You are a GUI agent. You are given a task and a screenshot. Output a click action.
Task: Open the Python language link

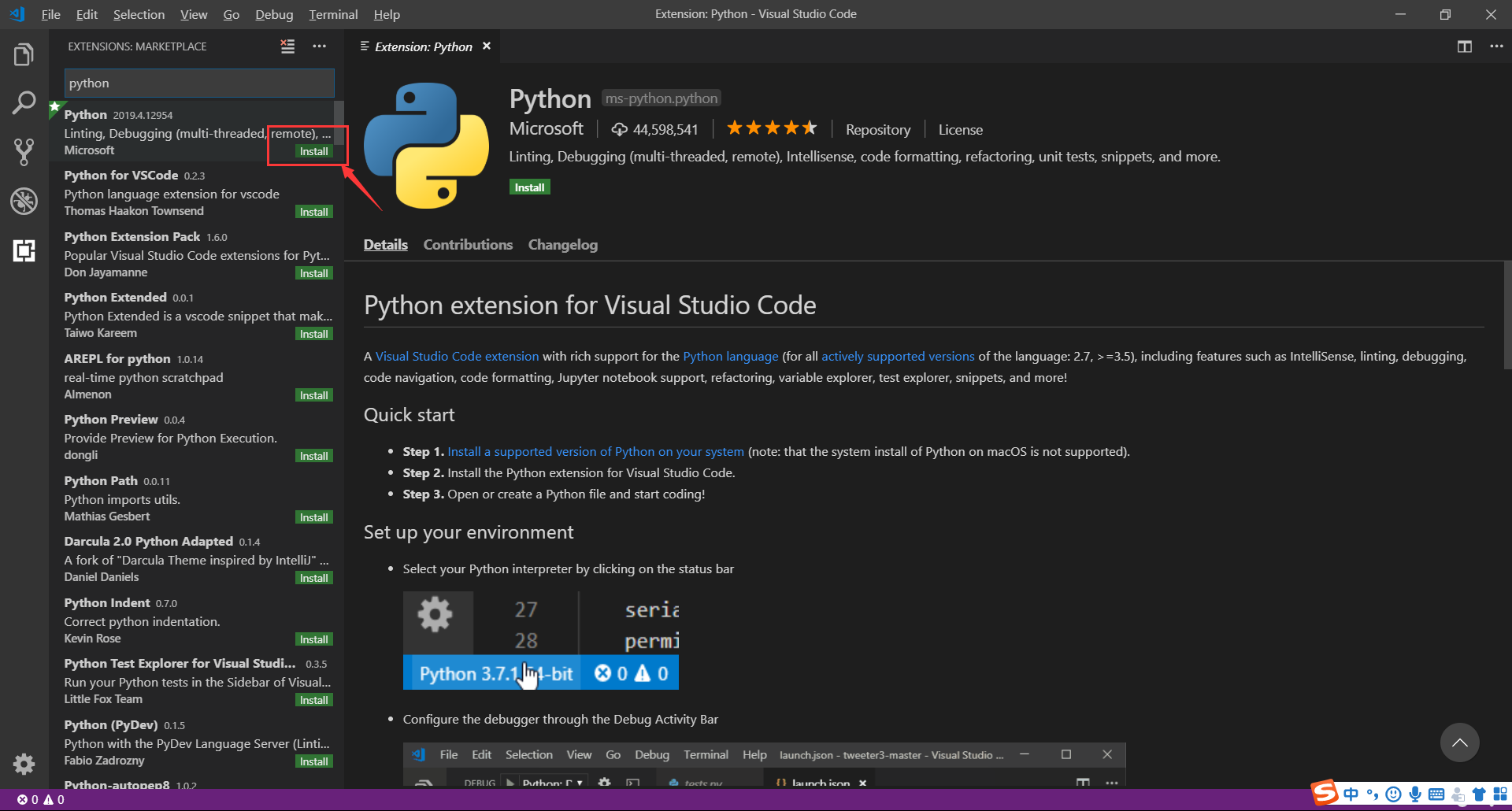[x=730, y=356]
